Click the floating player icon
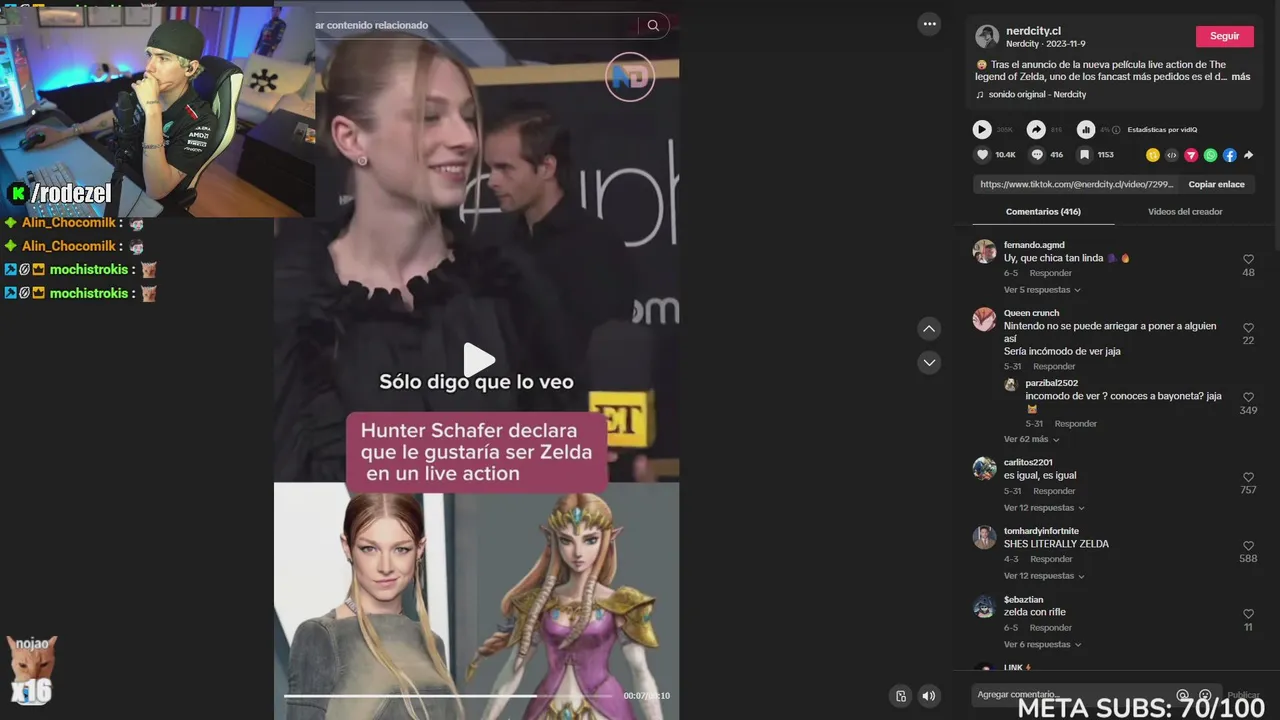Viewport: 1280px width, 720px height. pos(901,696)
